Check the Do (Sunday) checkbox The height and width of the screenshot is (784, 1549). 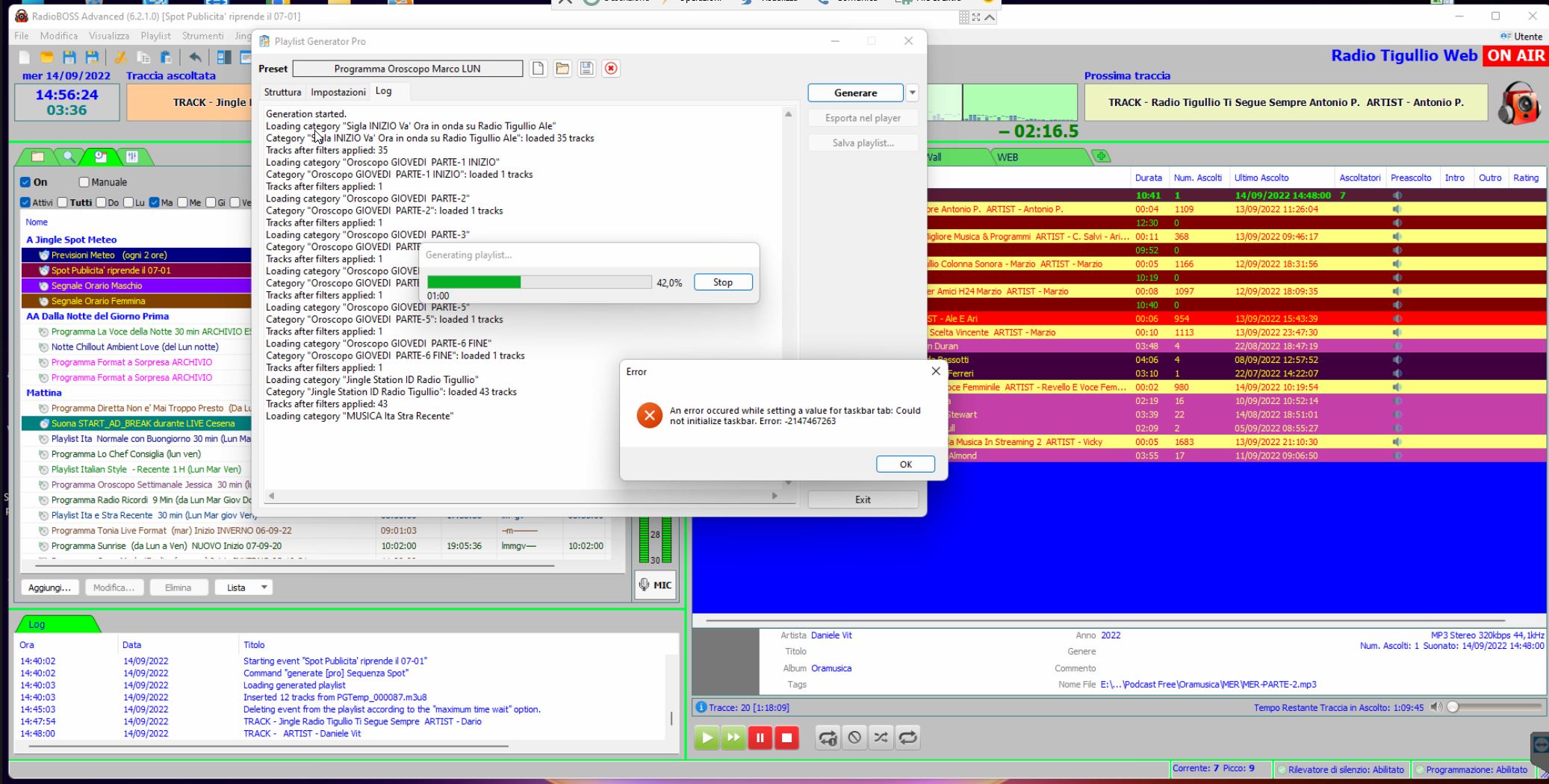(101, 202)
